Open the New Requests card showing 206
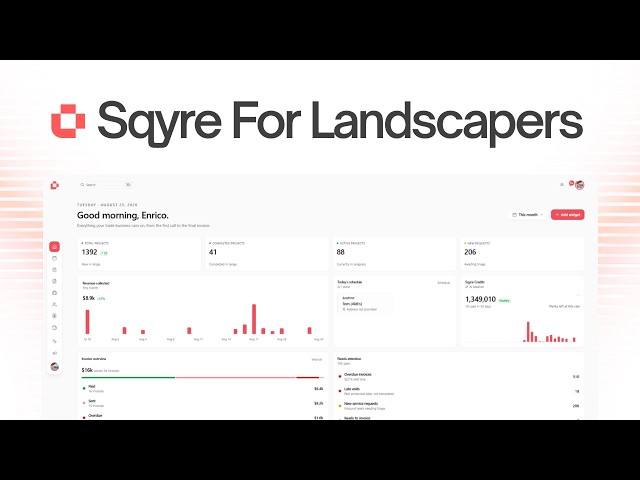Image resolution: width=640 pixels, height=480 pixels. [x=522, y=253]
